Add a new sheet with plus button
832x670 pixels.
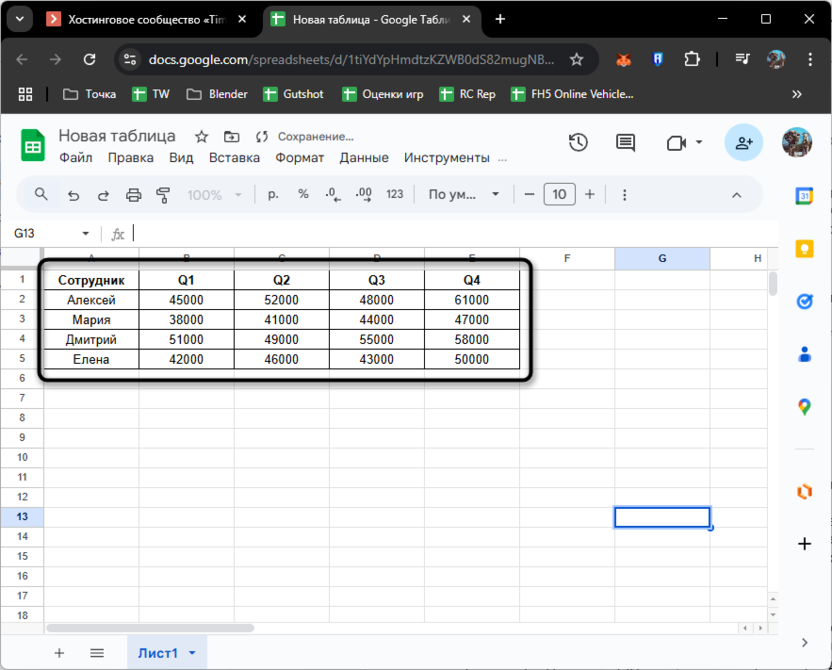(x=59, y=653)
